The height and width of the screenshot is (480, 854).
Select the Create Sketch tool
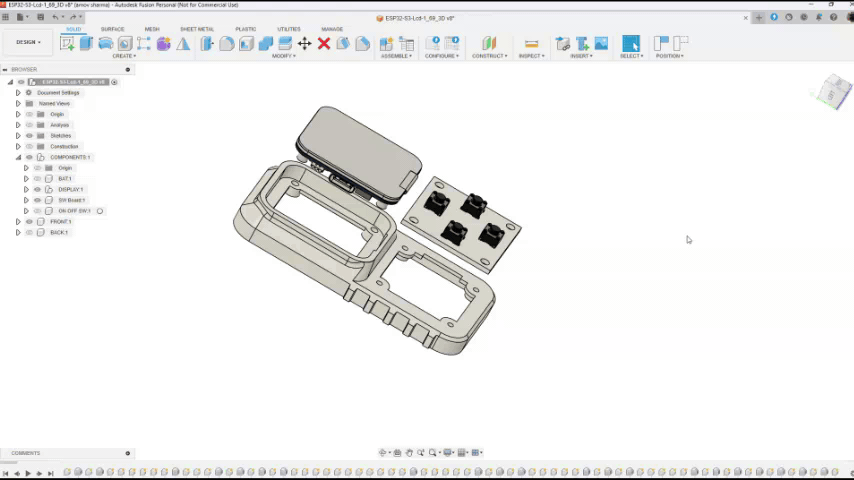pyautogui.click(x=67, y=44)
